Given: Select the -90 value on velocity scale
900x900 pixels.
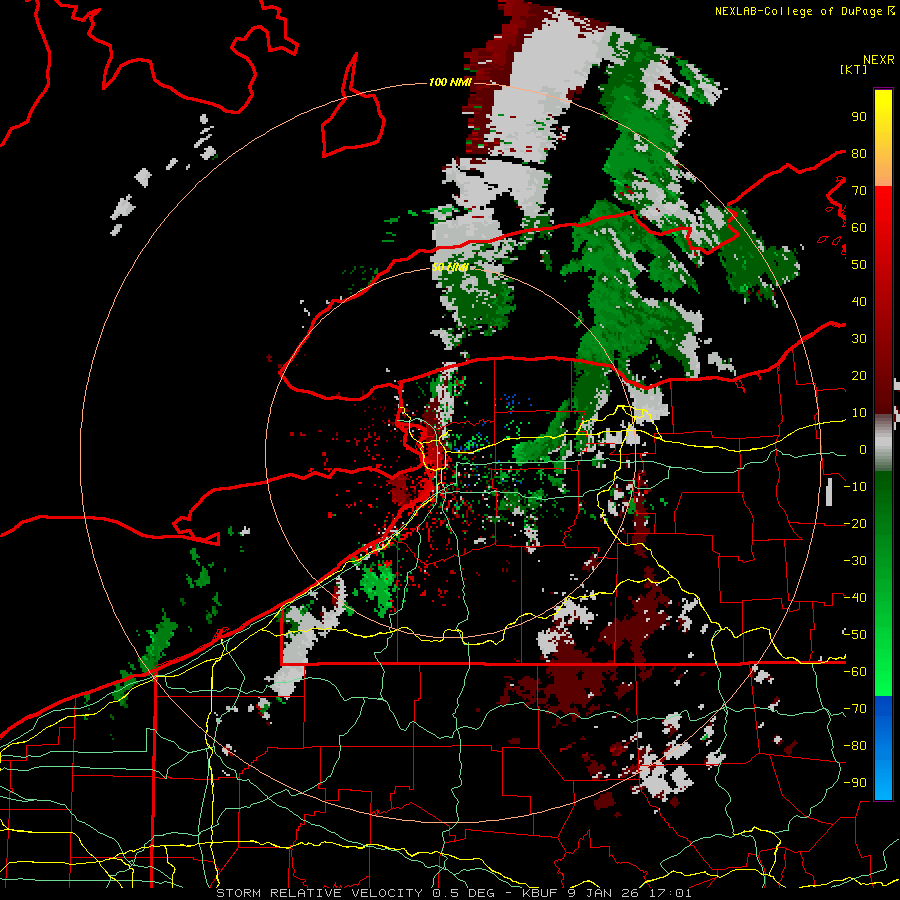Looking at the screenshot, I should click(855, 783).
